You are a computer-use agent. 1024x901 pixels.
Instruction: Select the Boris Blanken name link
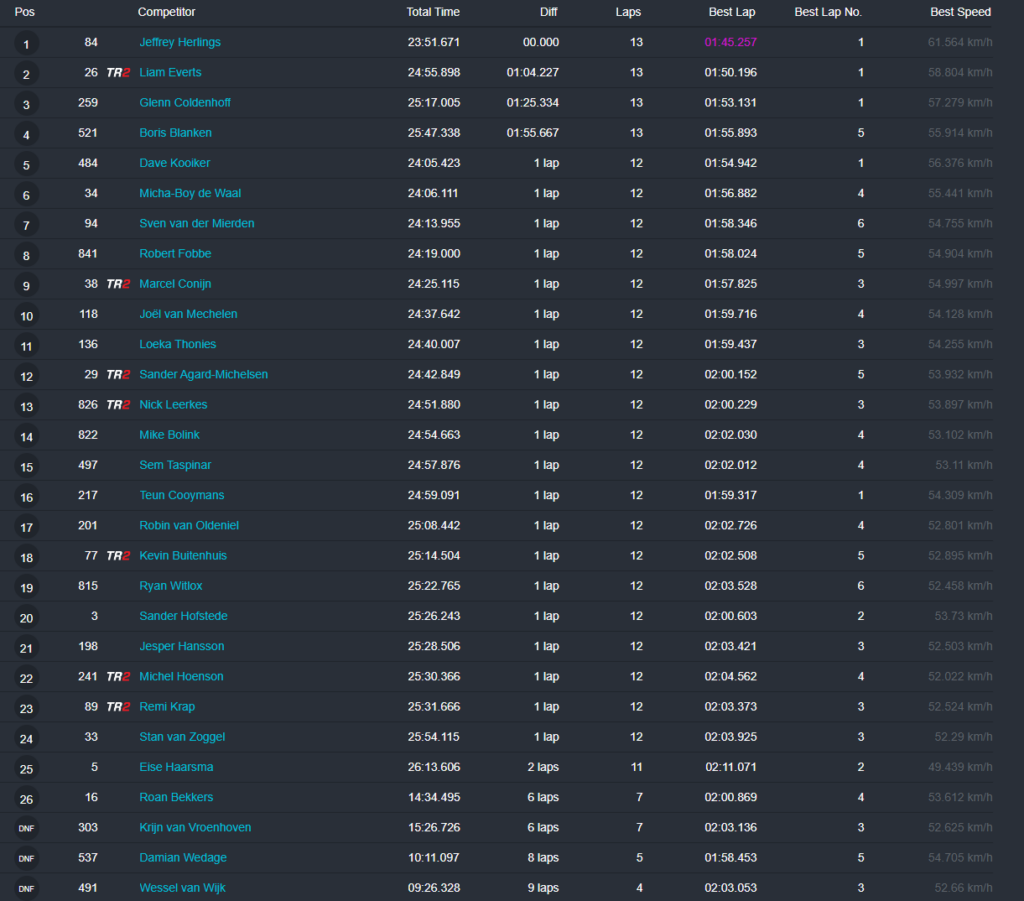175,133
